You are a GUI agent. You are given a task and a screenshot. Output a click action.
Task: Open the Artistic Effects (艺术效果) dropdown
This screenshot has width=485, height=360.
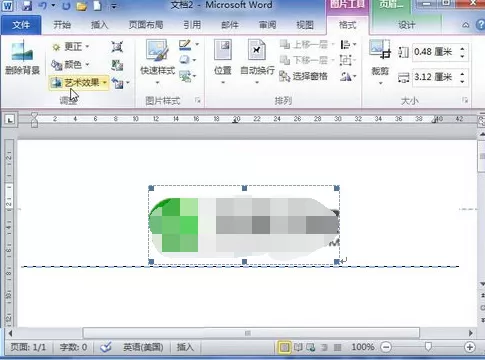[x=79, y=82]
